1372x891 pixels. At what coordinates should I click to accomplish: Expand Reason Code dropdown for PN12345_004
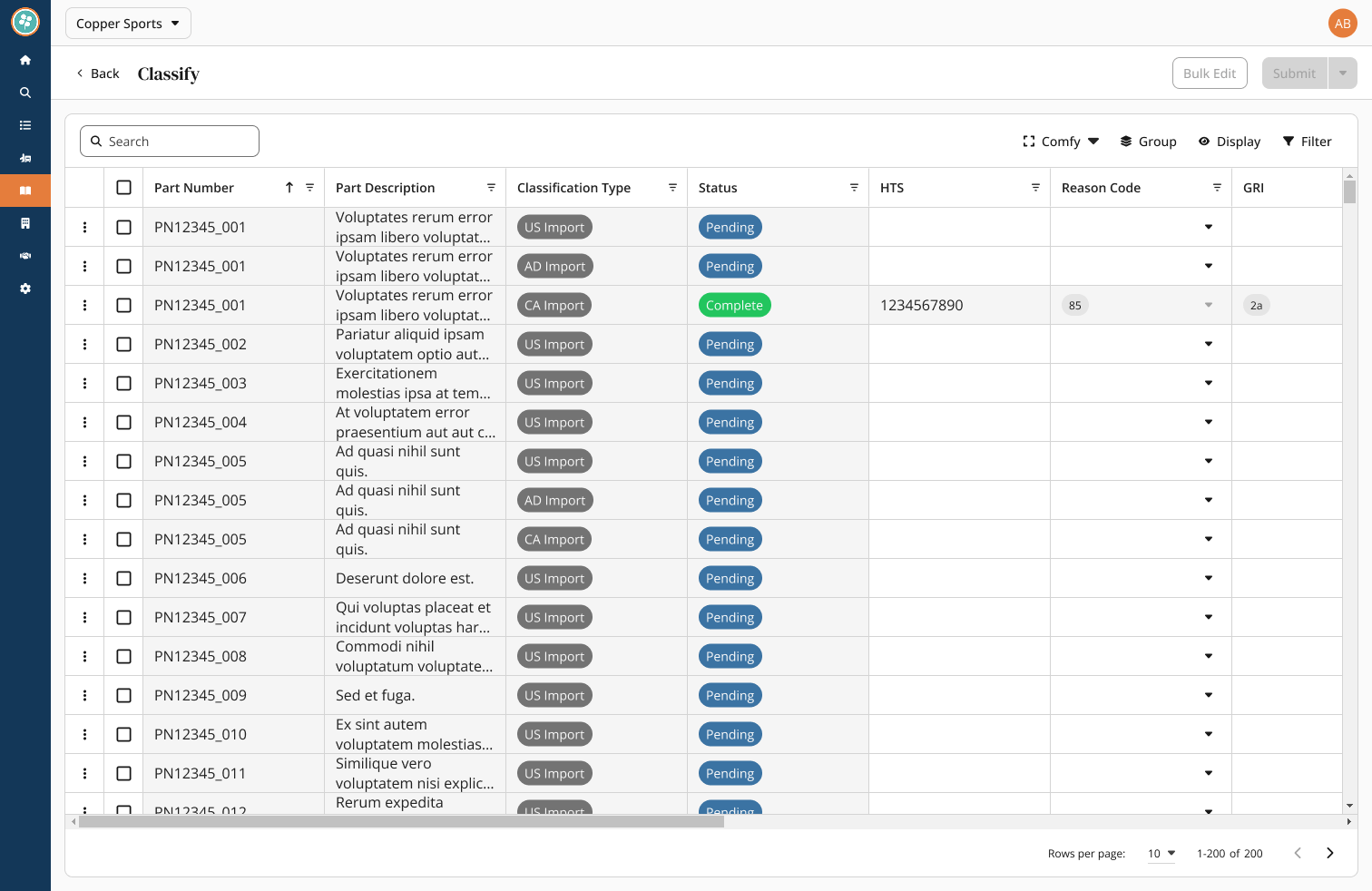tap(1209, 422)
